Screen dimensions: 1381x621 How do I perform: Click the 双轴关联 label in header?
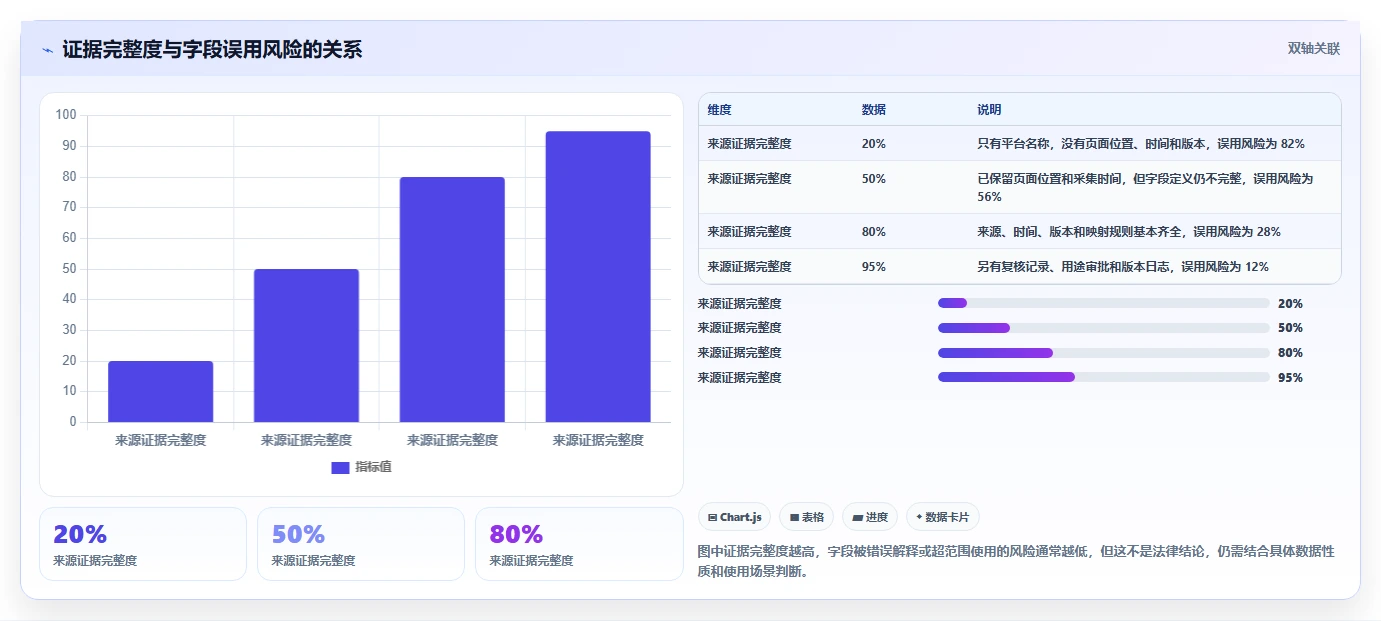tap(1313, 48)
